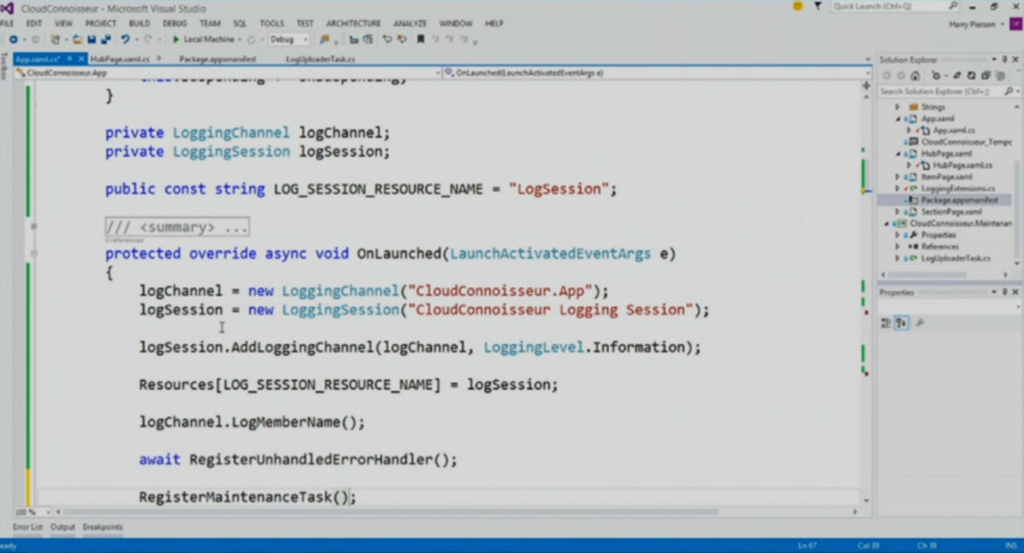Click the Save All toolbar icon
1024x553 pixels.
point(105,39)
